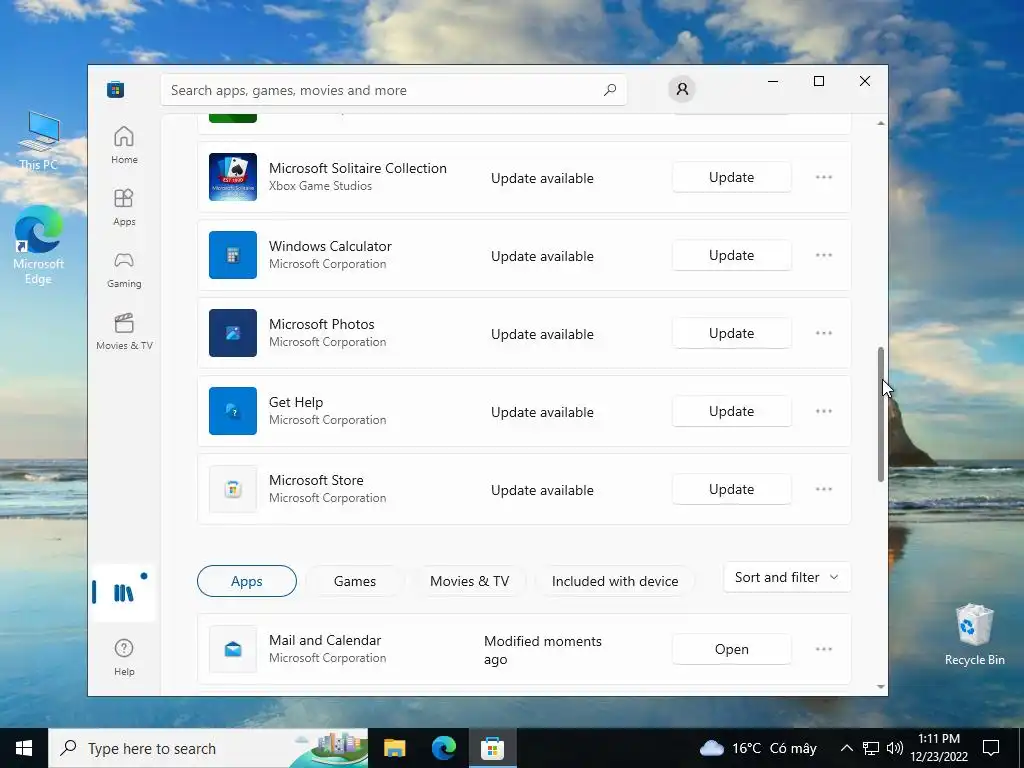
Task: Open Microsoft Edge from the taskbar
Action: point(443,748)
